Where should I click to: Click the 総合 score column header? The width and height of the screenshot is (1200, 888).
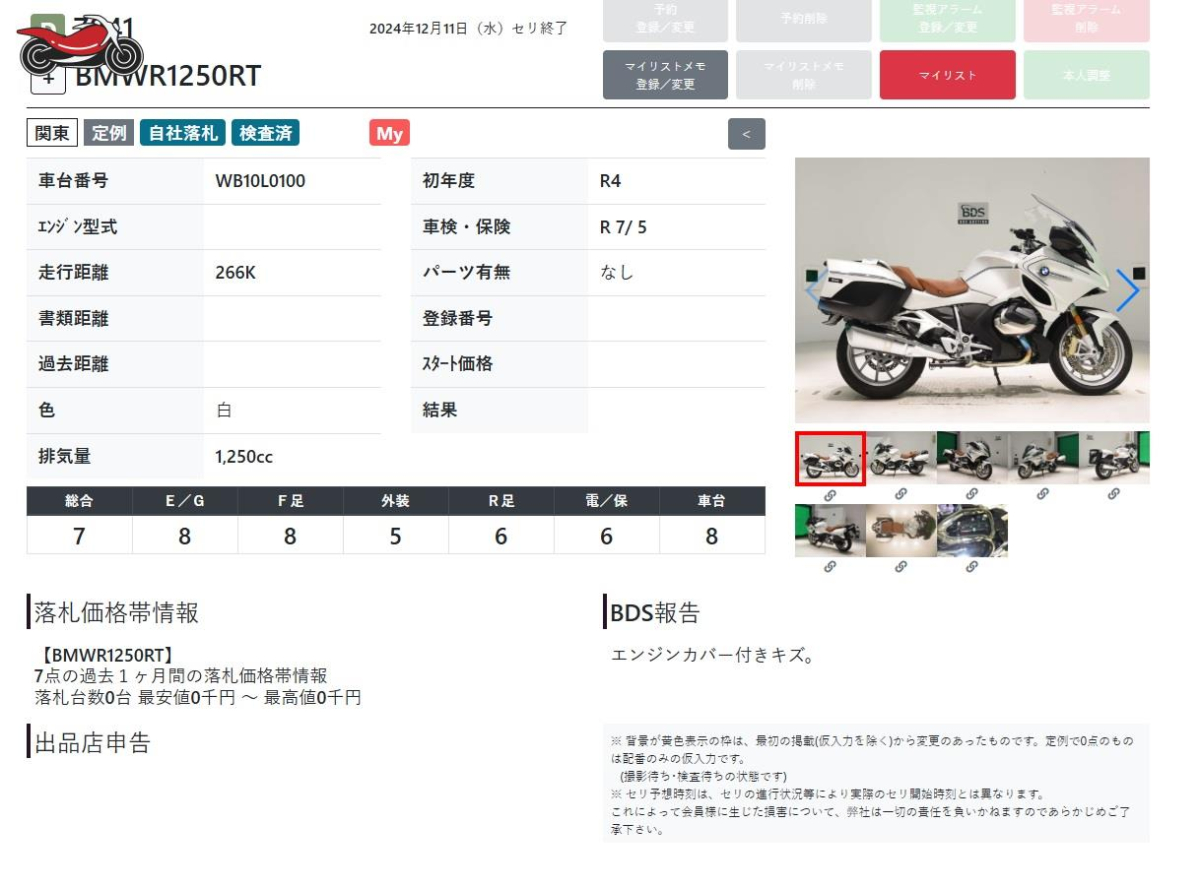tap(79, 501)
